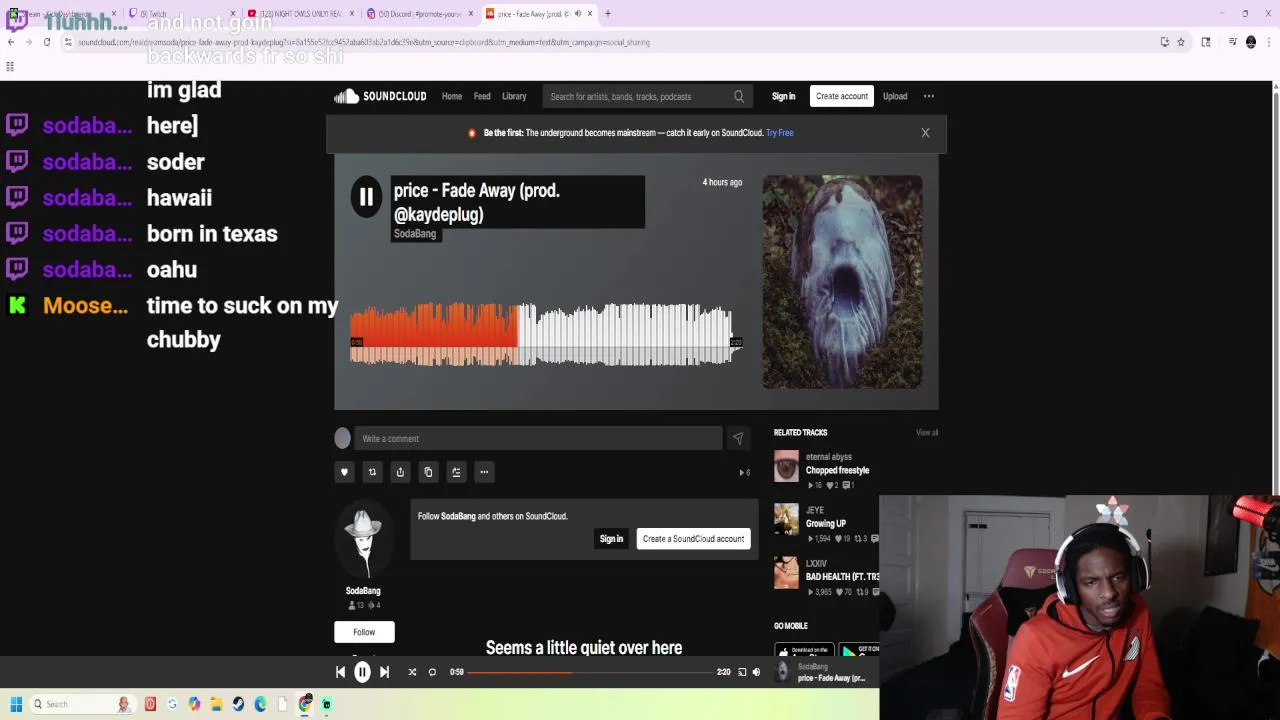Click the SoundCloud logo
The width and height of the screenshot is (1280, 720).
tap(380, 96)
